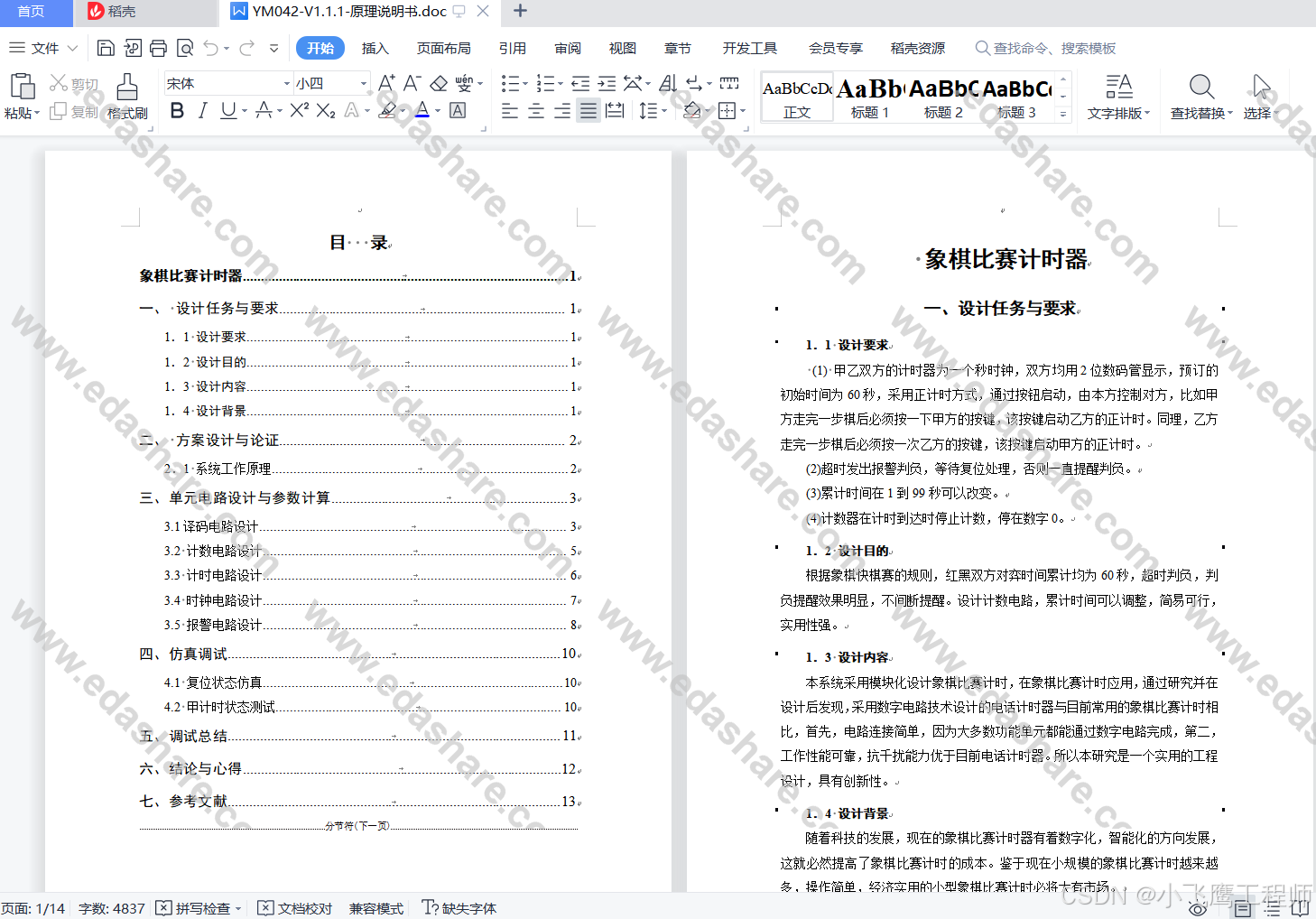Click the Find and Replace magnifier icon
Viewport: 1316px width, 919px height.
pos(1201,87)
